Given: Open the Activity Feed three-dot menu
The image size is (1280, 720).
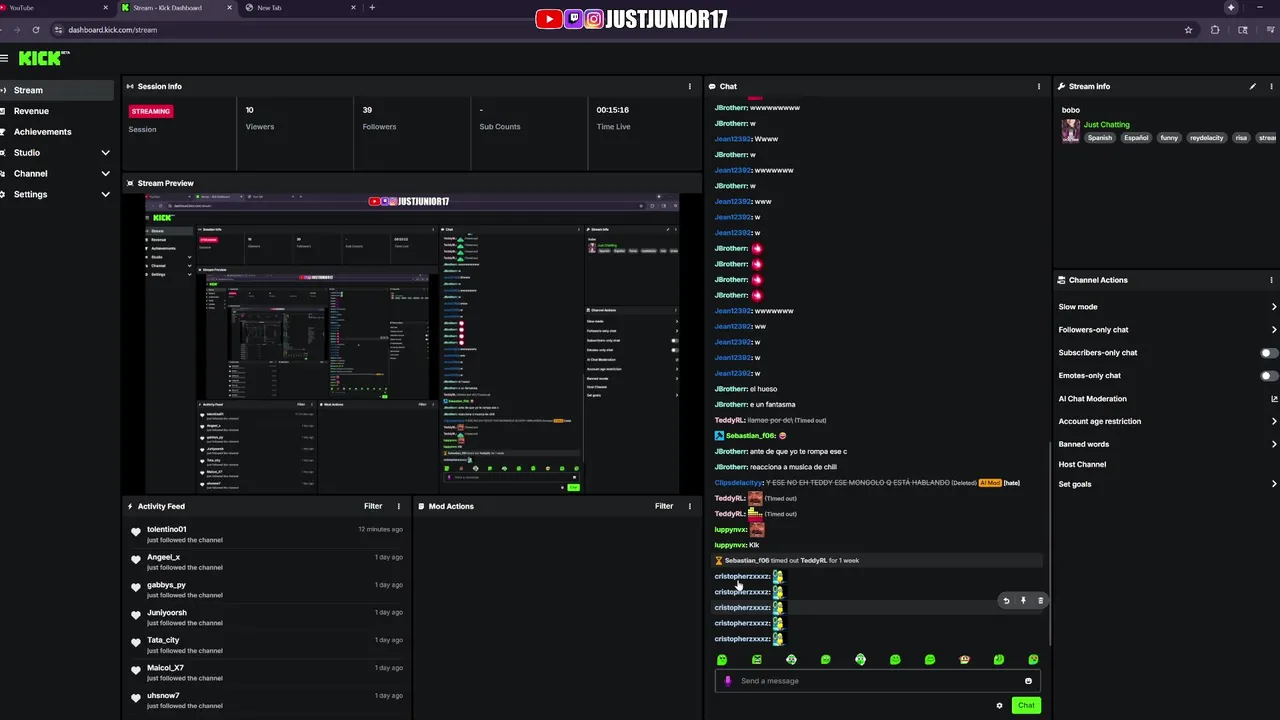Looking at the screenshot, I should pyautogui.click(x=398, y=506).
